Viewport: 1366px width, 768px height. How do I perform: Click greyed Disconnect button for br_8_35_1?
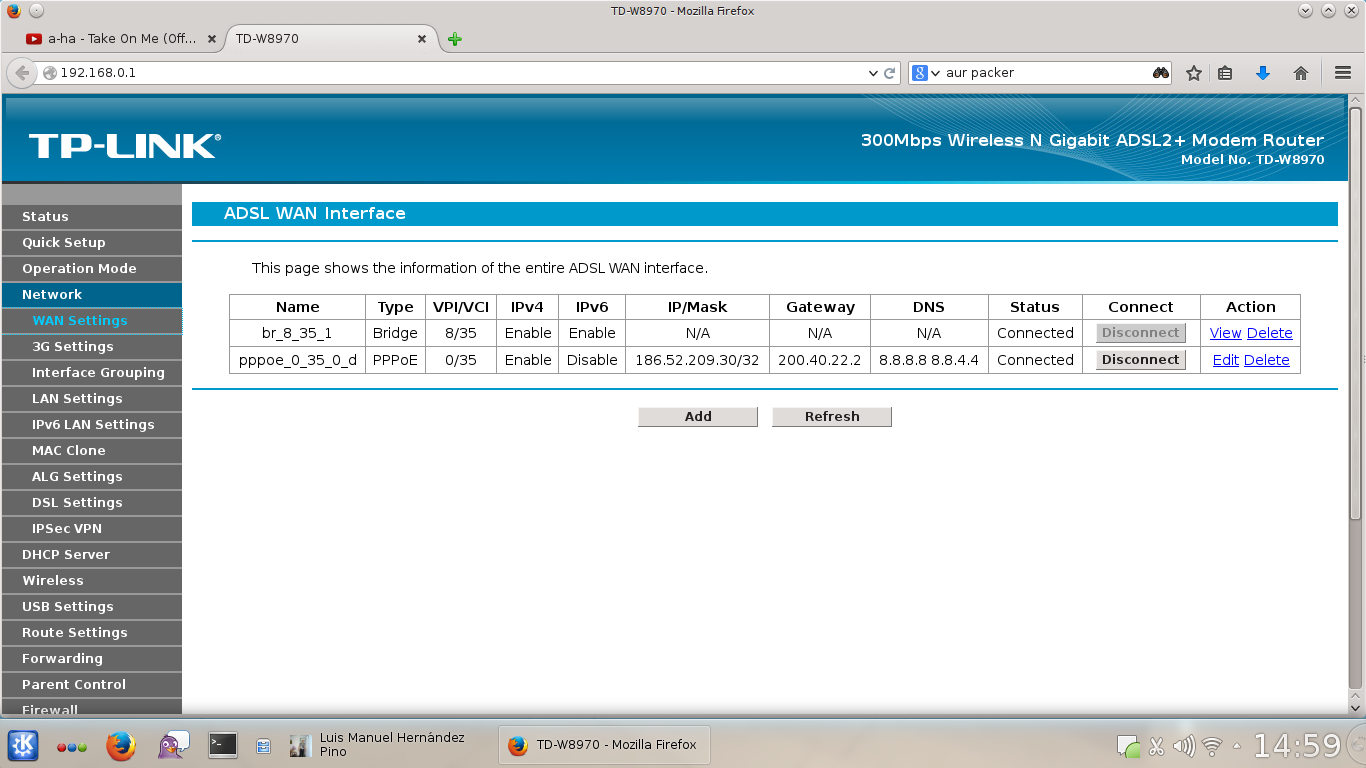tap(1140, 333)
